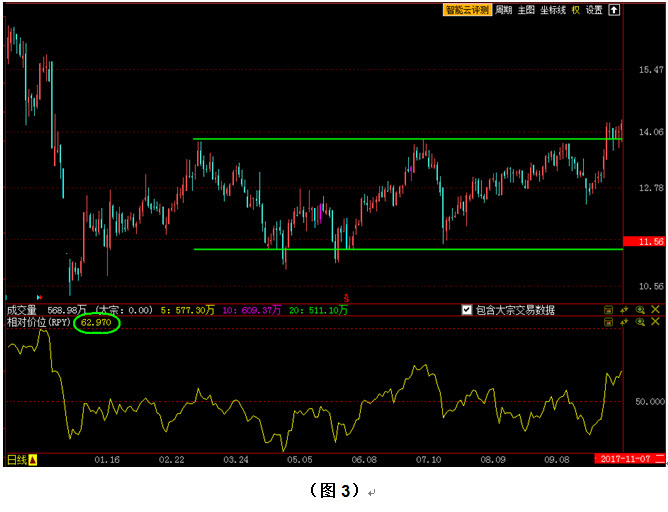Click the volume panel magnifier zoom icon
Image resolution: width=668 pixels, height=512 pixels.
pos(640,310)
